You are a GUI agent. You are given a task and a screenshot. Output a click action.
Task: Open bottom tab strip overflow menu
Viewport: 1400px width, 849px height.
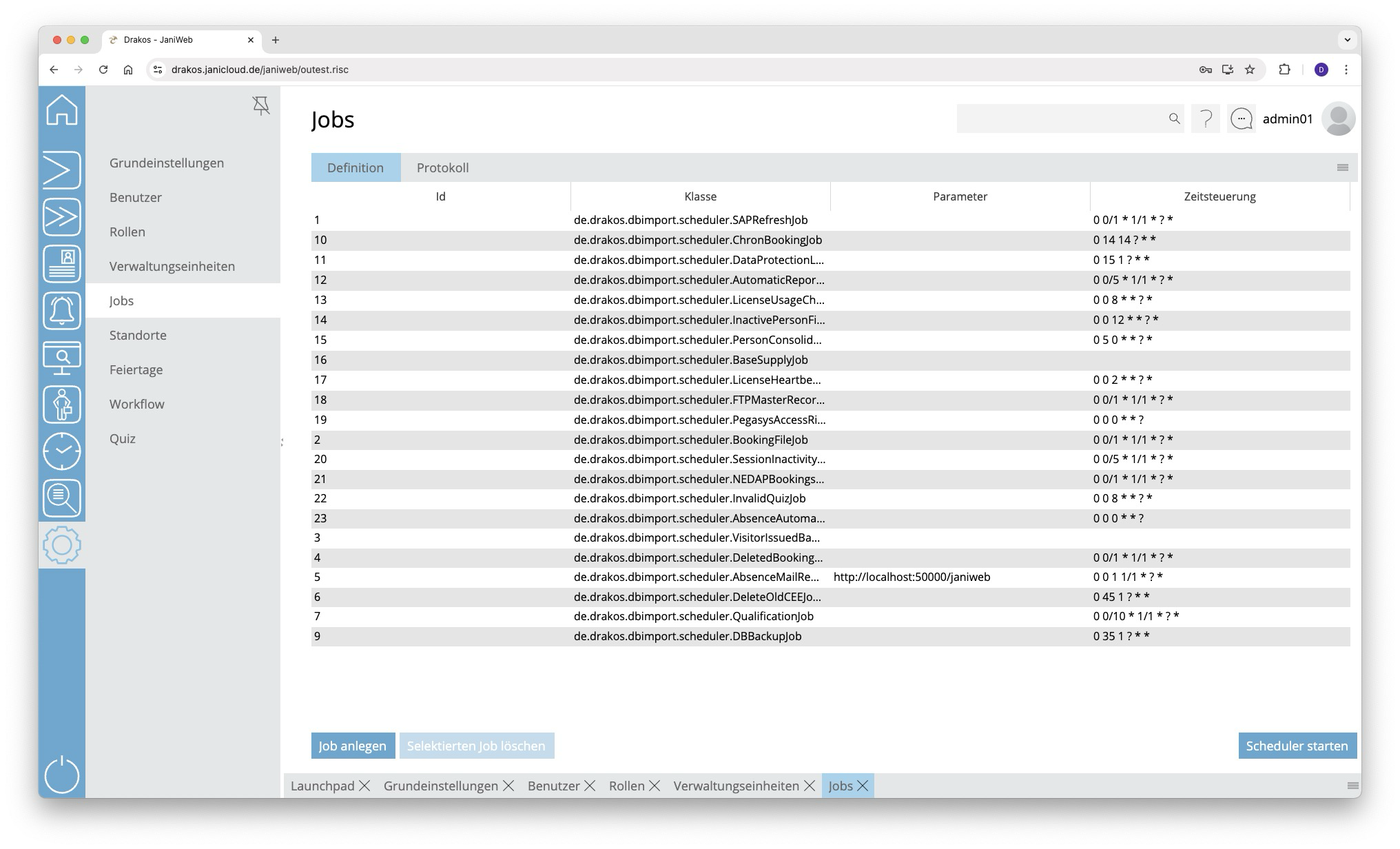point(1352,786)
